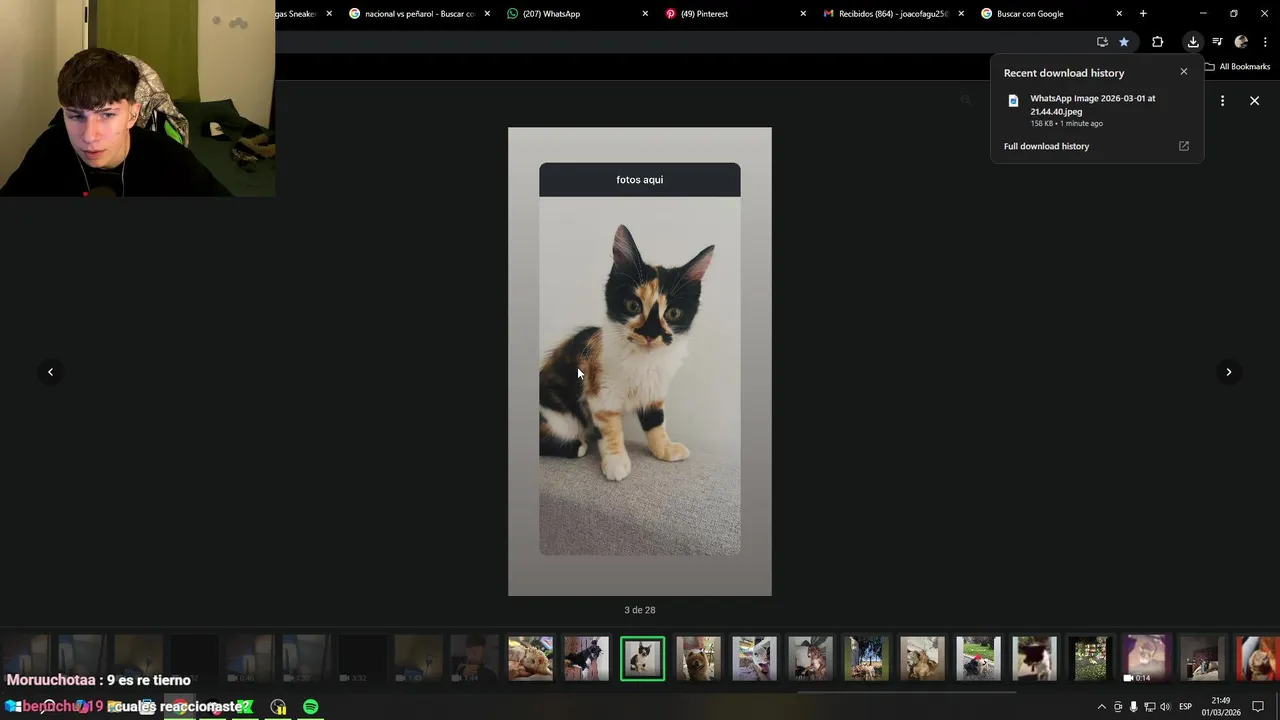
Task: Open Full download history
Action: [x=1046, y=146]
